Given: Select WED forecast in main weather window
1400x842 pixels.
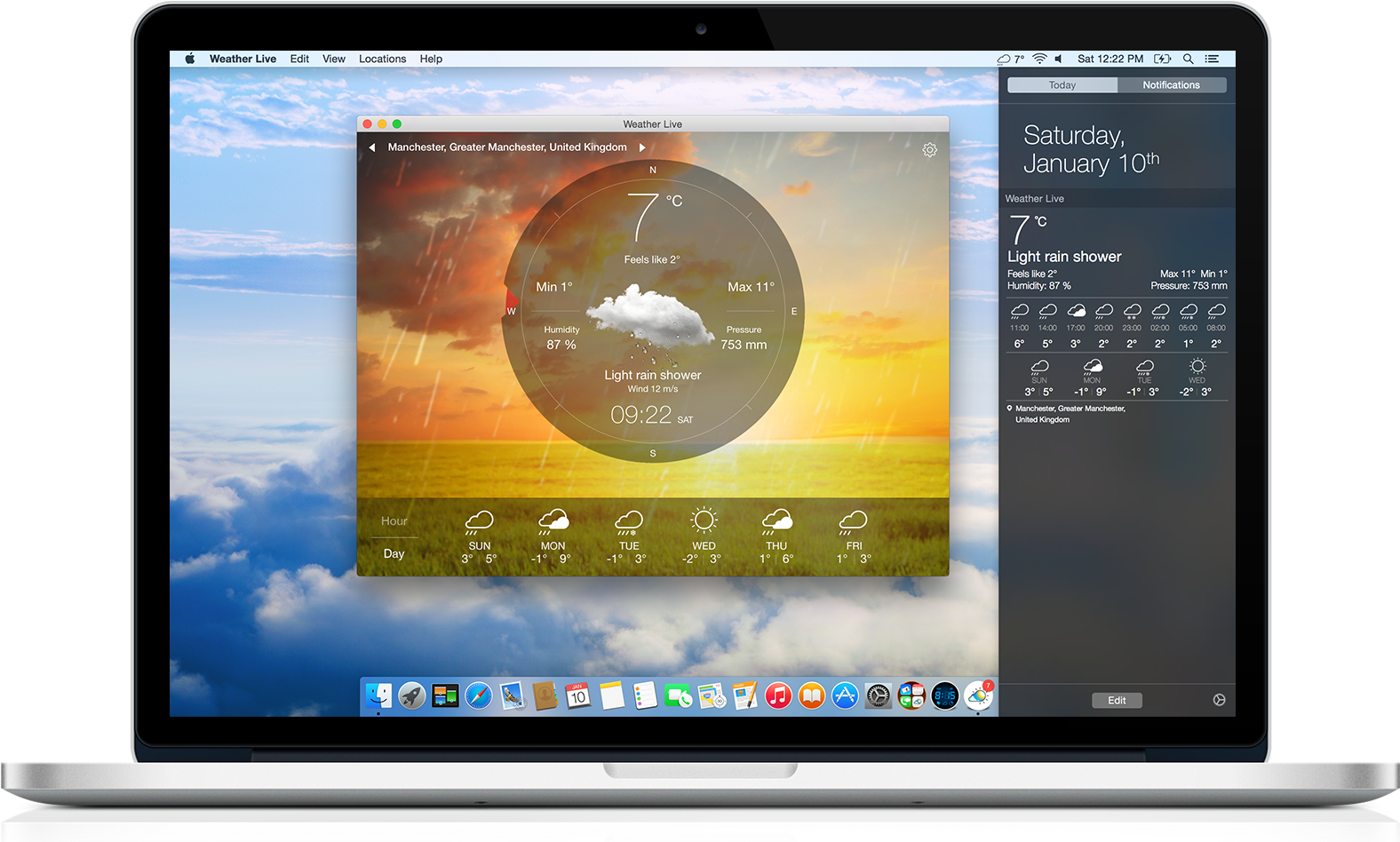Looking at the screenshot, I should 703,536.
